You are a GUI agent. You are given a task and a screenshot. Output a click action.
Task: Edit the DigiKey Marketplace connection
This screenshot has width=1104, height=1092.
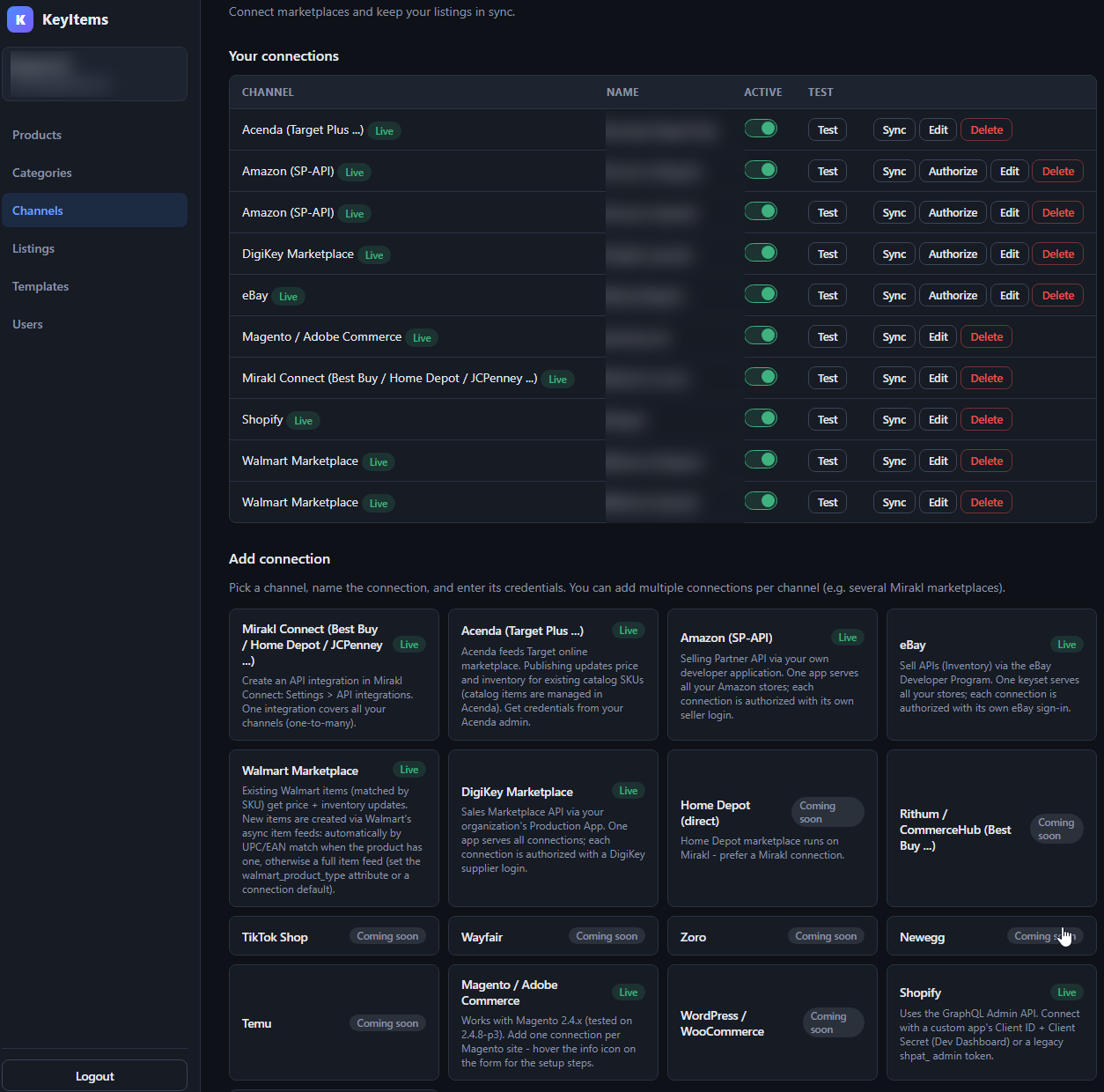pos(1010,254)
